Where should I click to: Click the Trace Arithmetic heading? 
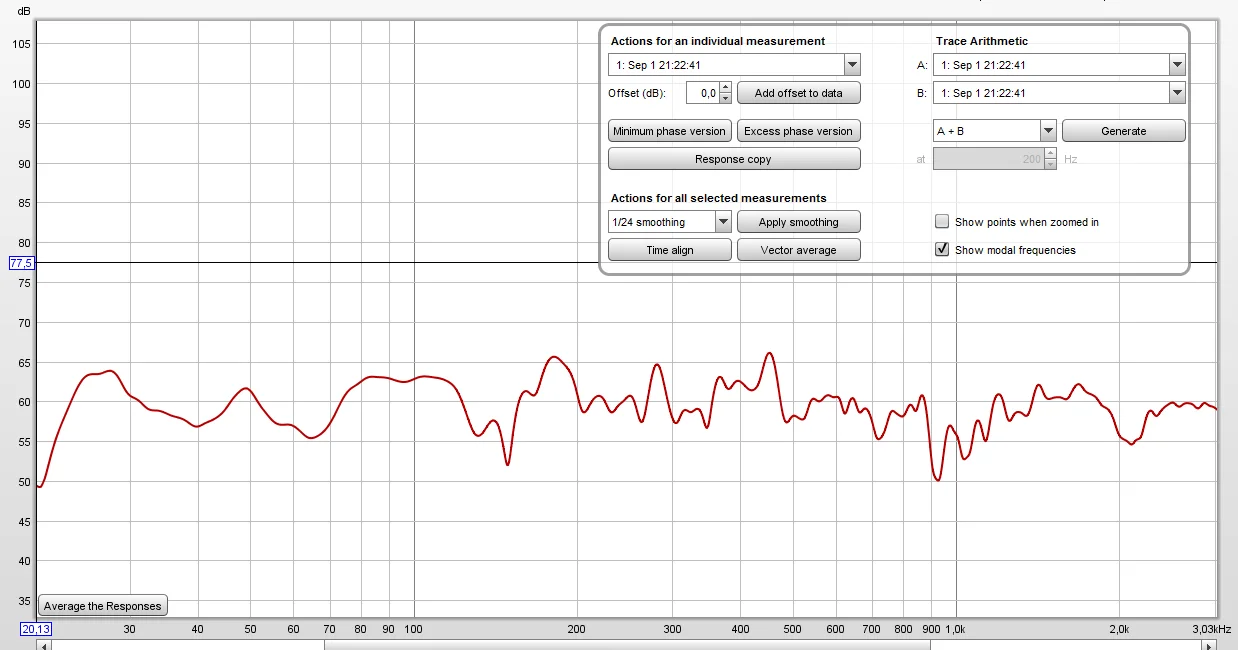[982, 41]
